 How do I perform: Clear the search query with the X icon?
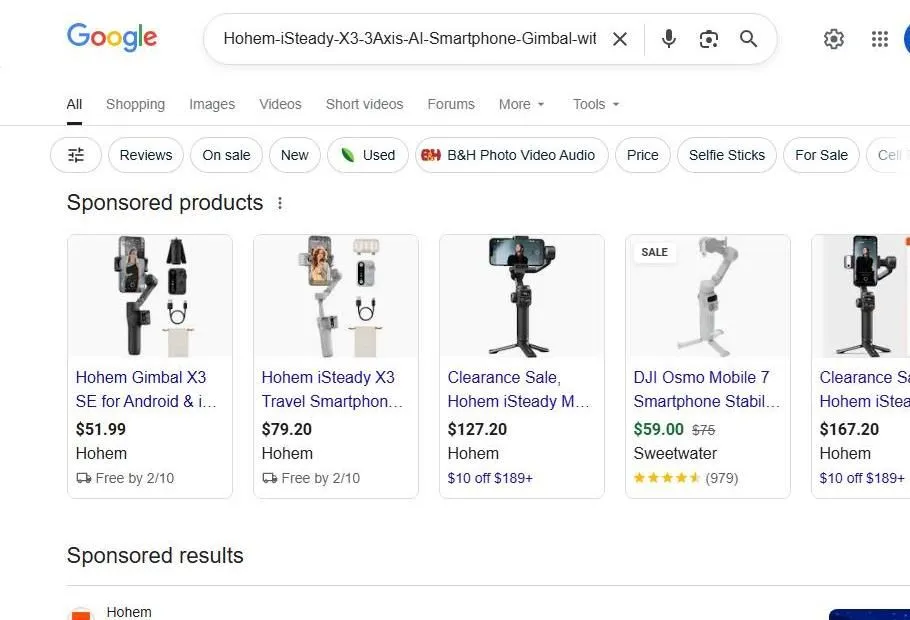pos(620,39)
